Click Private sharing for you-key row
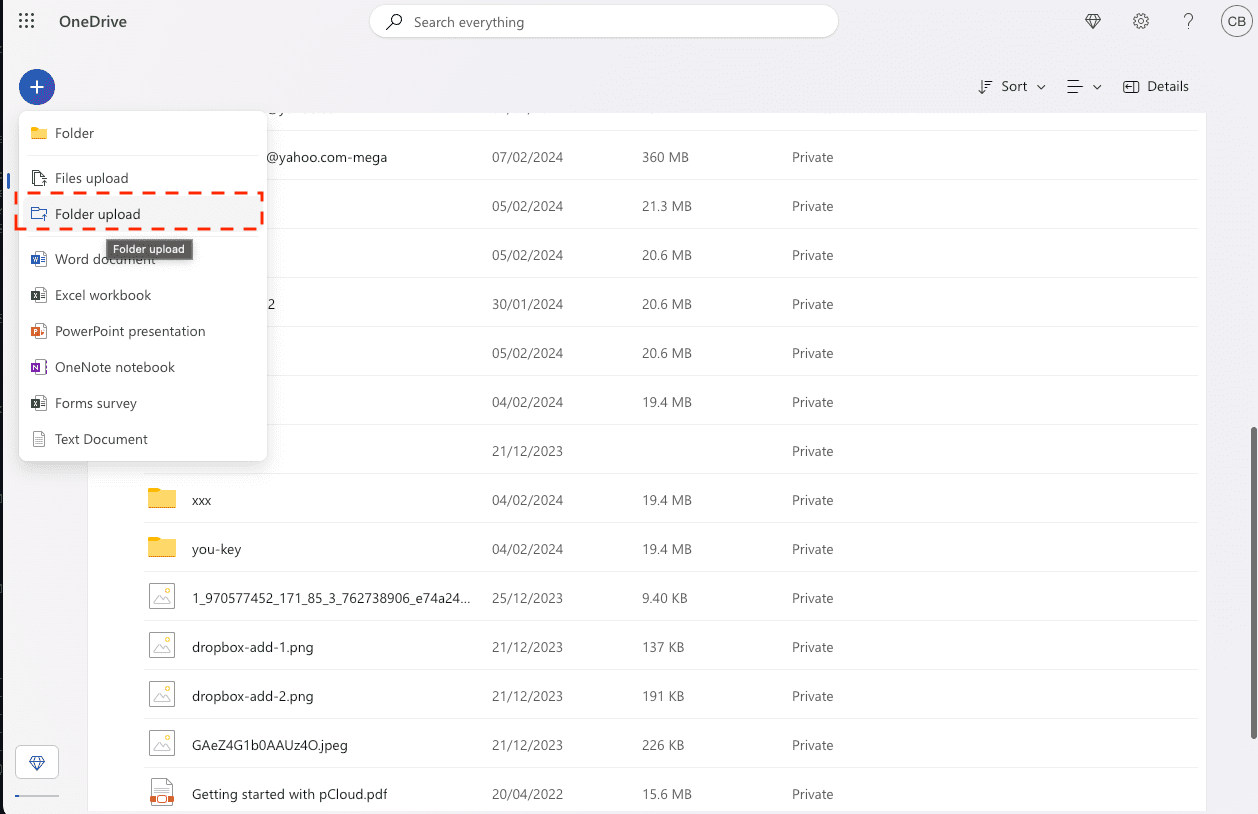Screen dimensions: 1258x814 813,549
